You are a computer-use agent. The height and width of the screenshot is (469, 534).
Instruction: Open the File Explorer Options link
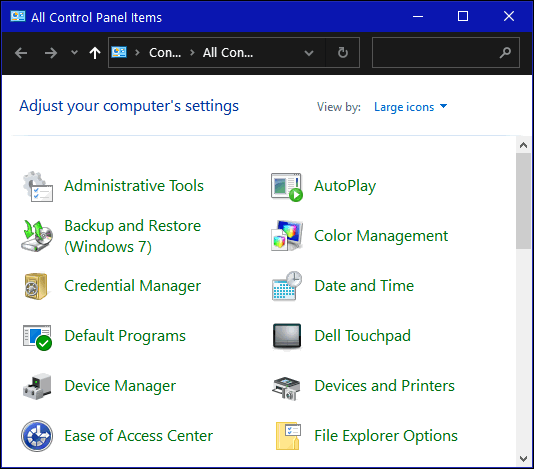point(386,436)
